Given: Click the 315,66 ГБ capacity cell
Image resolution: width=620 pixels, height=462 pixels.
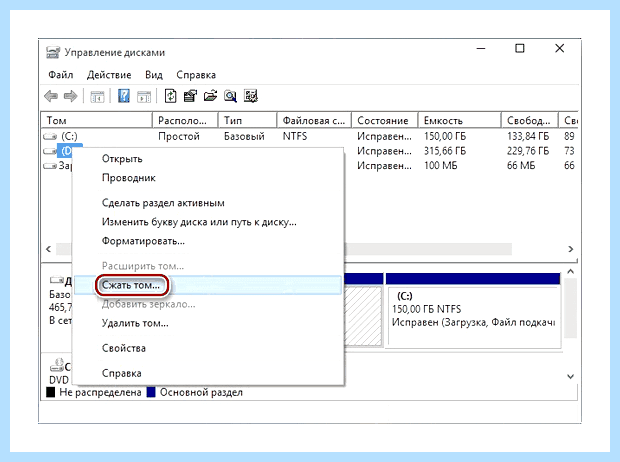Looking at the screenshot, I should pyautogui.click(x=445, y=151).
